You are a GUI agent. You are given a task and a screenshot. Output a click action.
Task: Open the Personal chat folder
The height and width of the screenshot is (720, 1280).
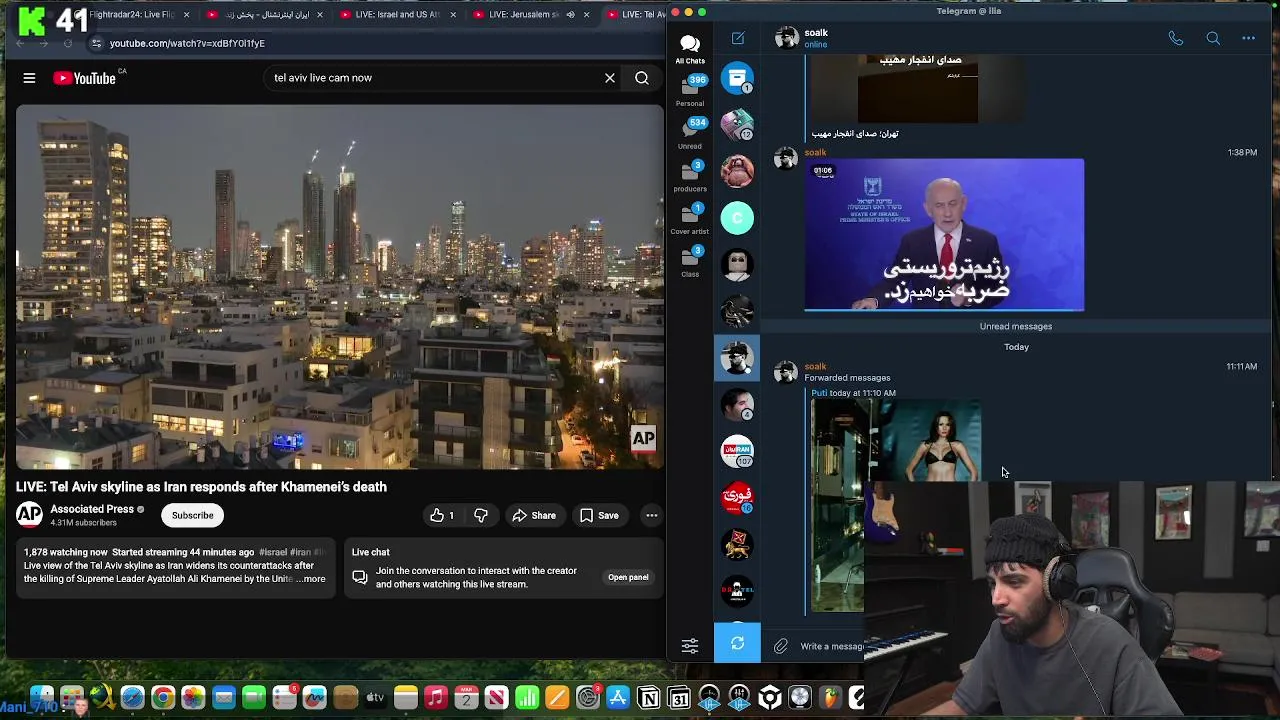pyautogui.click(x=690, y=90)
